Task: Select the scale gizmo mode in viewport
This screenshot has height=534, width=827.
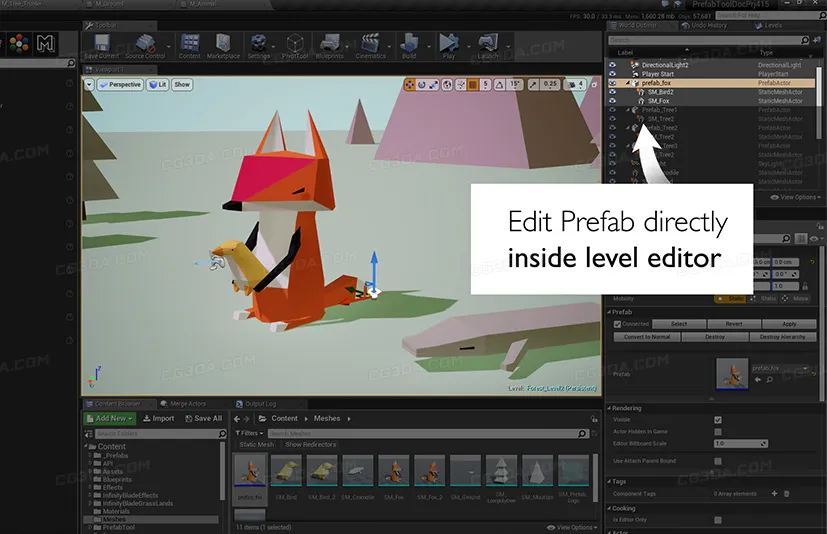Action: point(433,84)
